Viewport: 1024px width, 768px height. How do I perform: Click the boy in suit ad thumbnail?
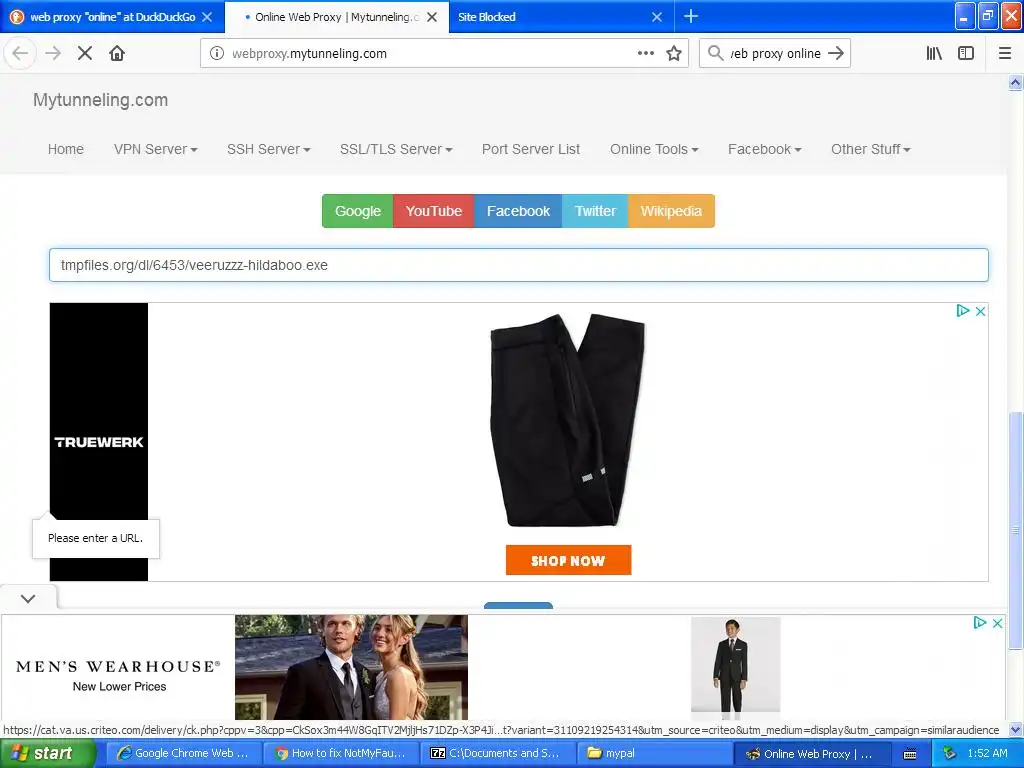tap(735, 665)
